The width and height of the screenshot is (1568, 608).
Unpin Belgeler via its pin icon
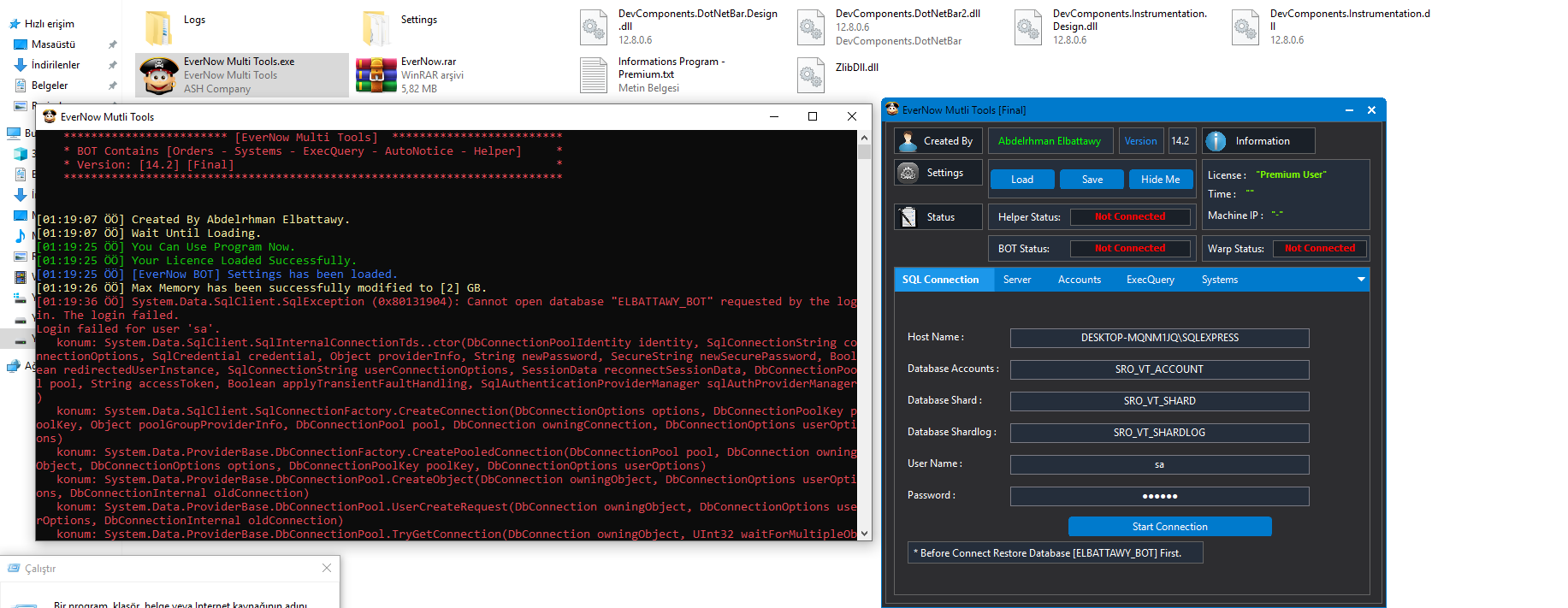coord(112,86)
